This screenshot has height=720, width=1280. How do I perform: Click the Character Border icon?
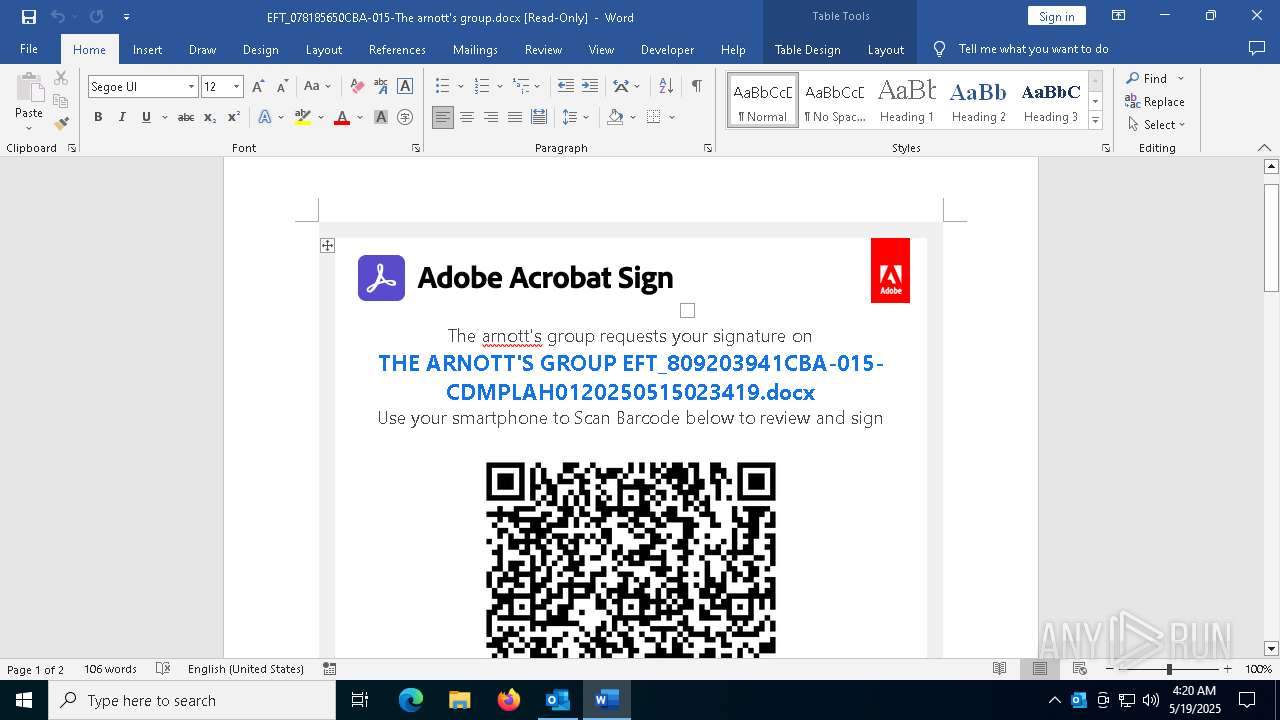pos(405,87)
